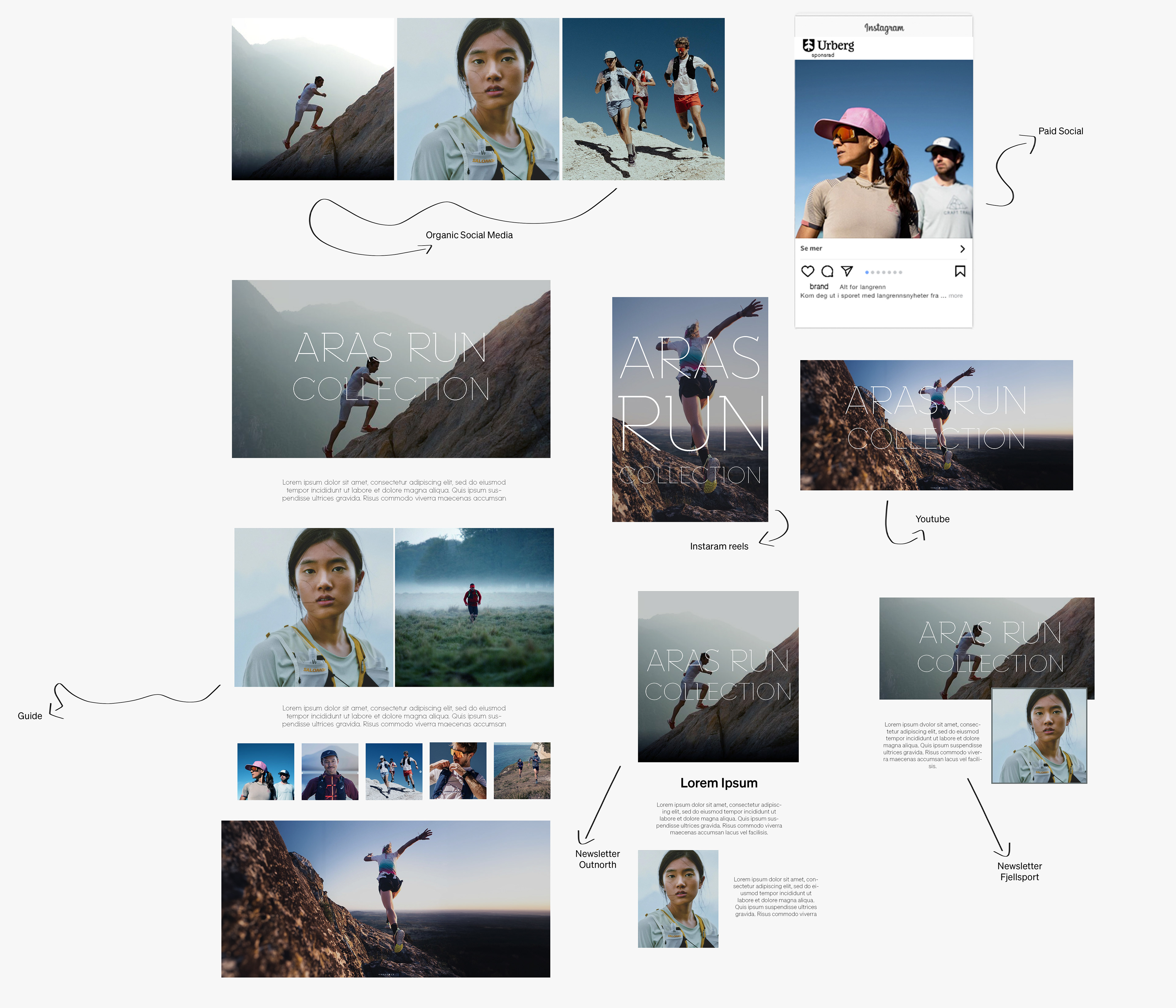
Task: Click the first blue carousel dot
Action: (867, 273)
